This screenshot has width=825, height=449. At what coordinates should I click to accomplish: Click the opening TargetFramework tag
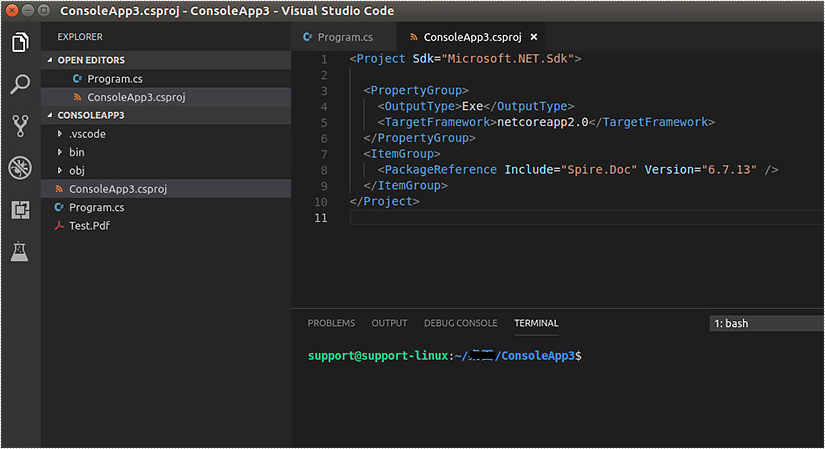(x=437, y=122)
